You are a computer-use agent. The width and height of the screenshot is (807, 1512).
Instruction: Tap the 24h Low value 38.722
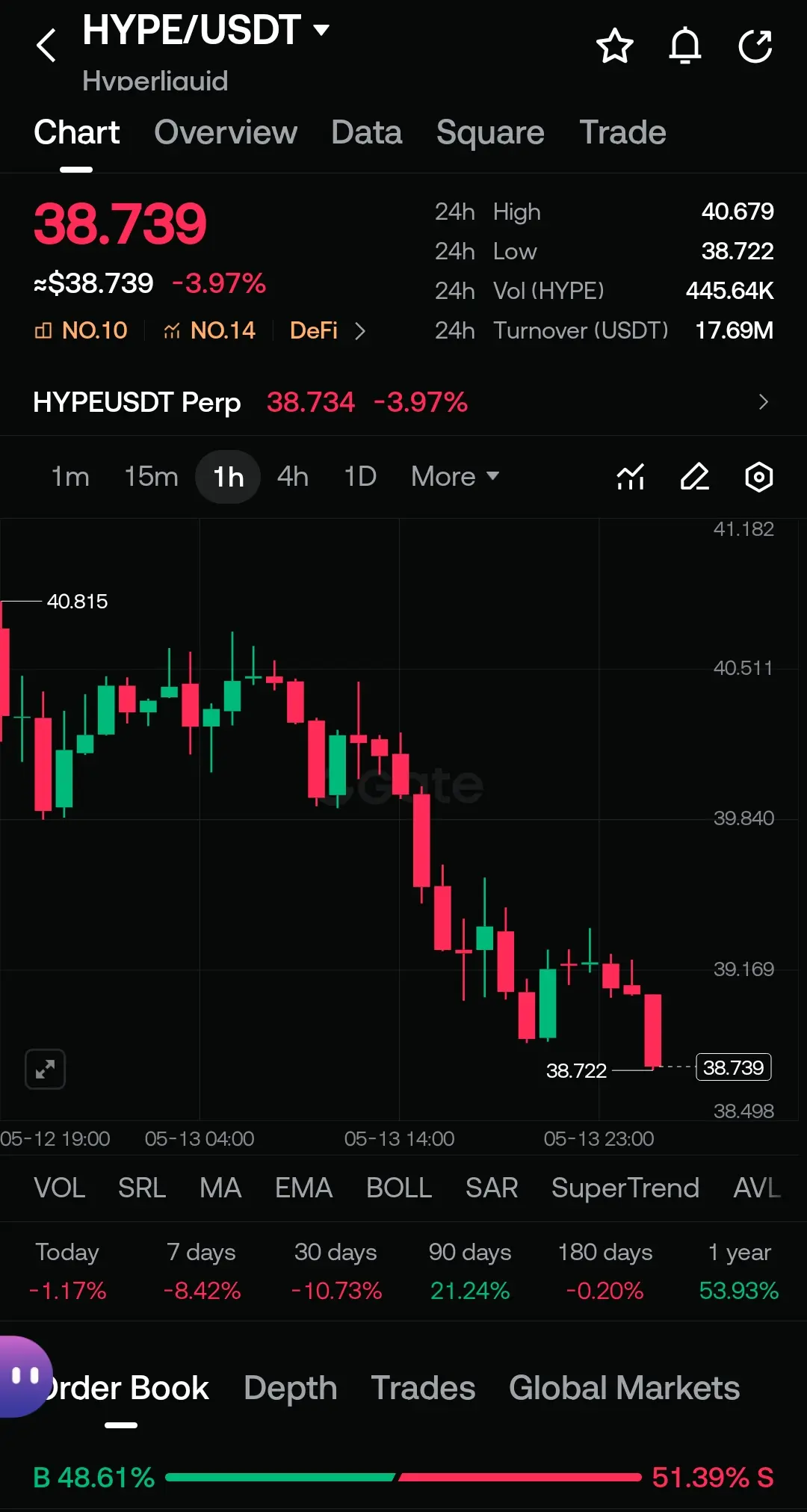[738, 251]
